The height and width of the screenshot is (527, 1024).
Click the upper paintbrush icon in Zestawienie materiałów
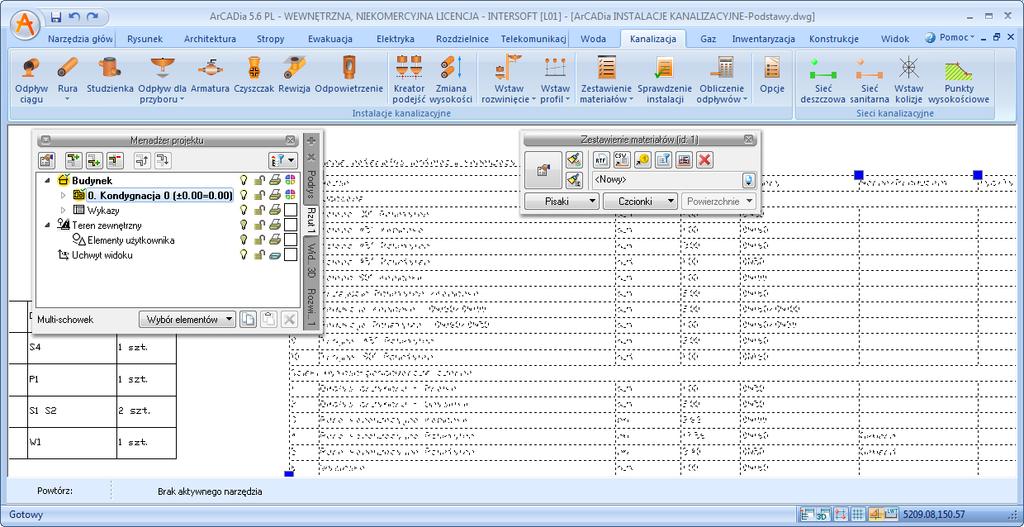click(573, 159)
